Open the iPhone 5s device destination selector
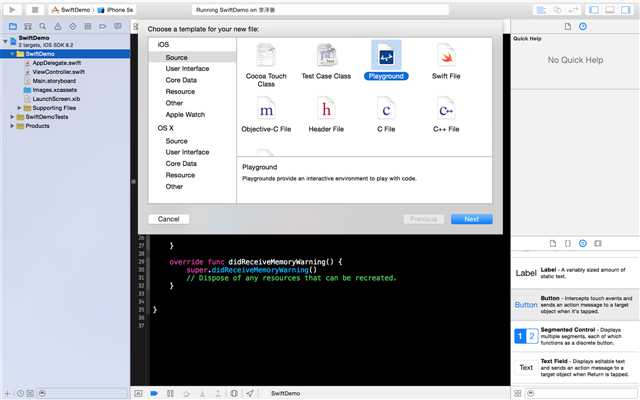 click(116, 10)
